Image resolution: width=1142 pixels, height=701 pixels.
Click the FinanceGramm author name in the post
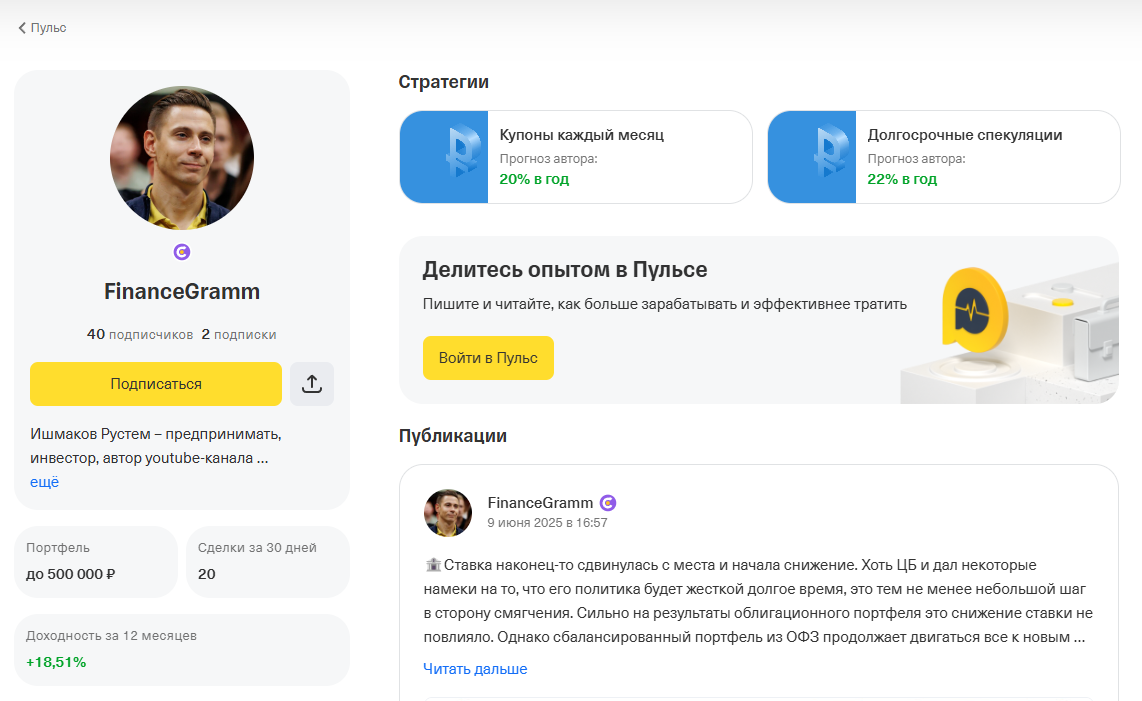(x=540, y=503)
